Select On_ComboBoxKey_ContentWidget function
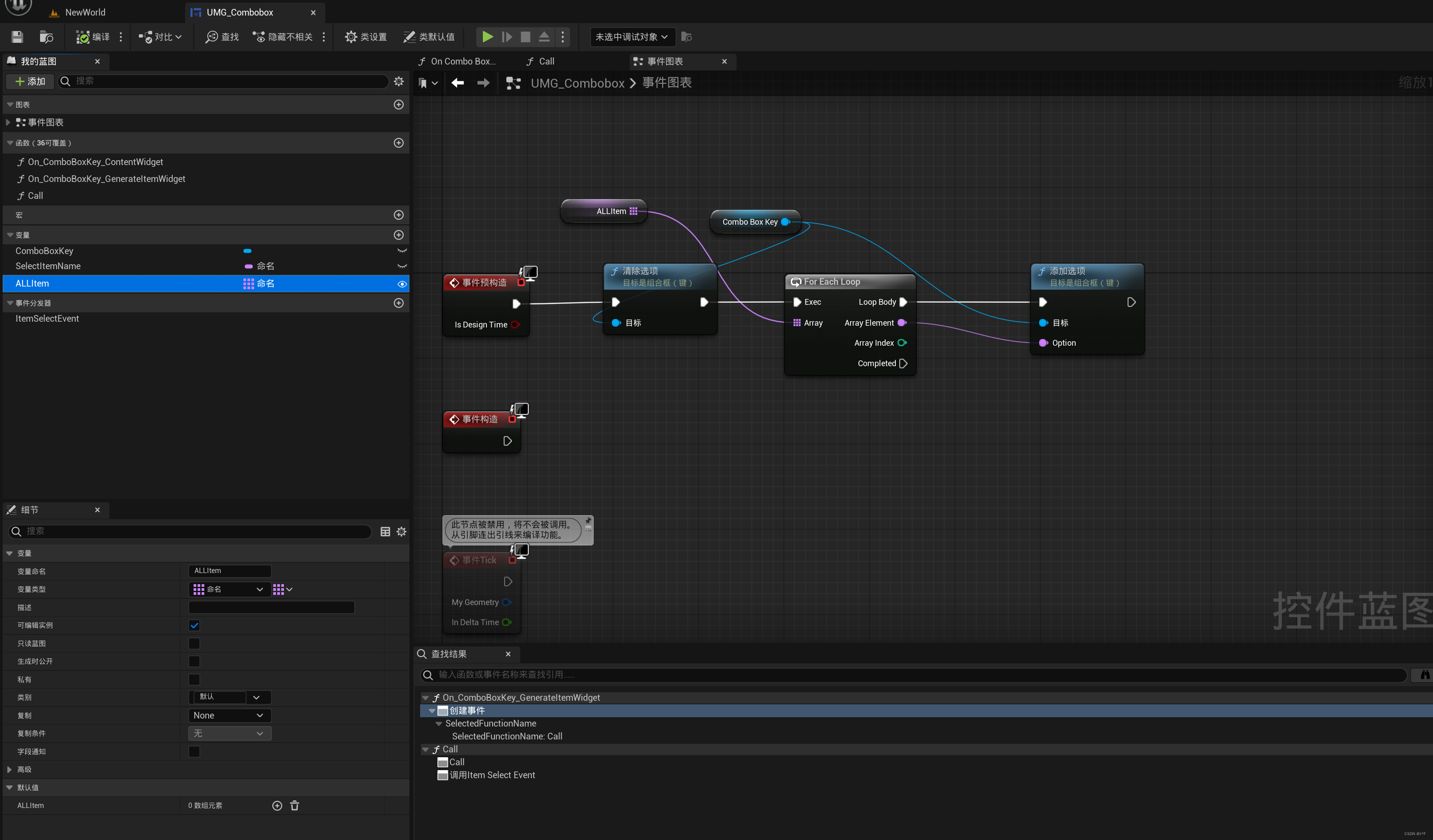Screen dimensions: 1433x840 point(95,162)
